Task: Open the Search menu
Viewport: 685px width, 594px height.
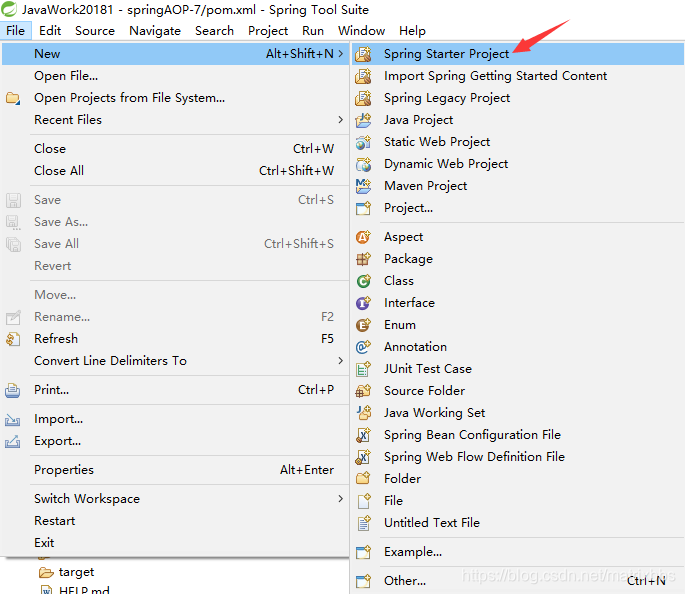Action: tap(214, 31)
